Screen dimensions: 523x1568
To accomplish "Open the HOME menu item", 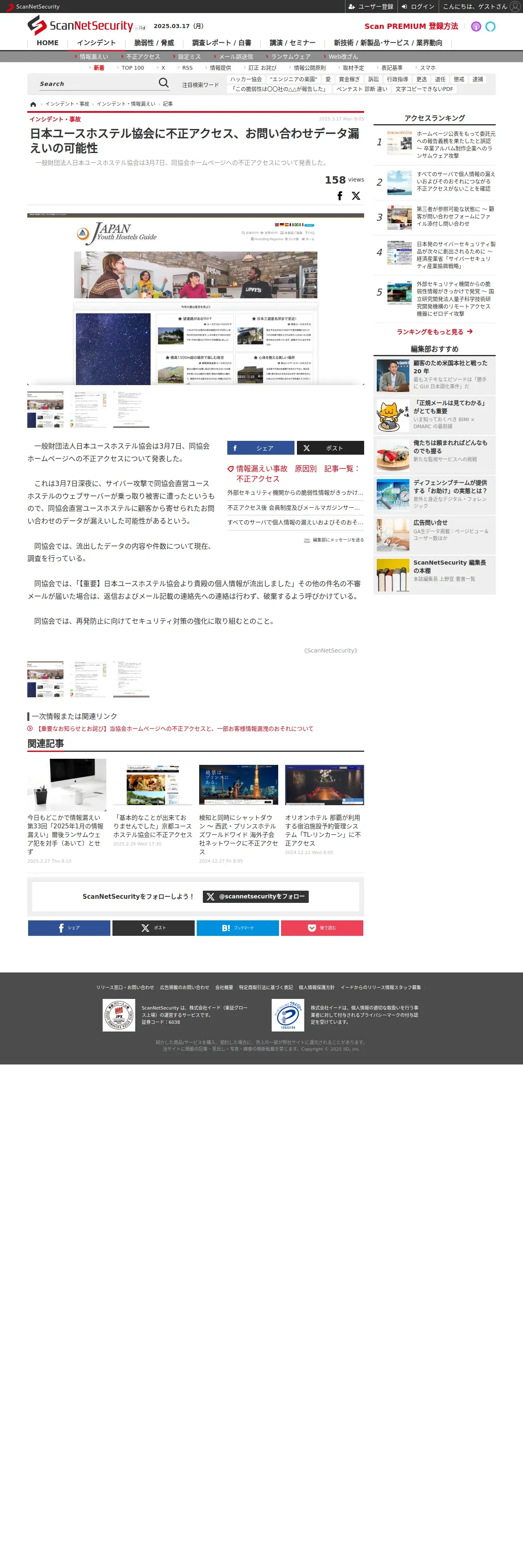I will (x=48, y=43).
